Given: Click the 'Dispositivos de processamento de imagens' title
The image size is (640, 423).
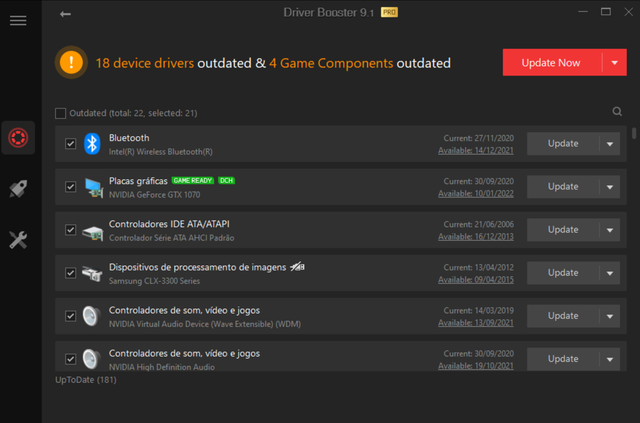Looking at the screenshot, I should pos(198,267).
